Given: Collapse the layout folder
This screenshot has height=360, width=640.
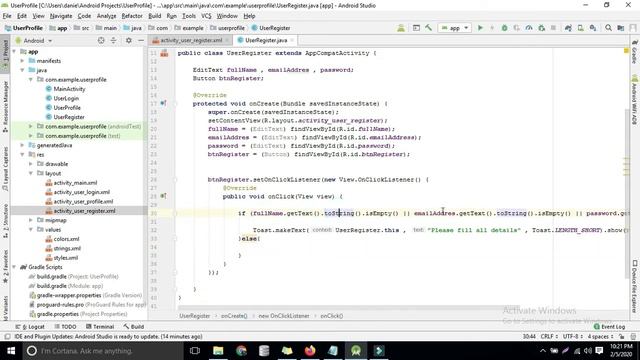Looking at the screenshot, I should (31, 173).
